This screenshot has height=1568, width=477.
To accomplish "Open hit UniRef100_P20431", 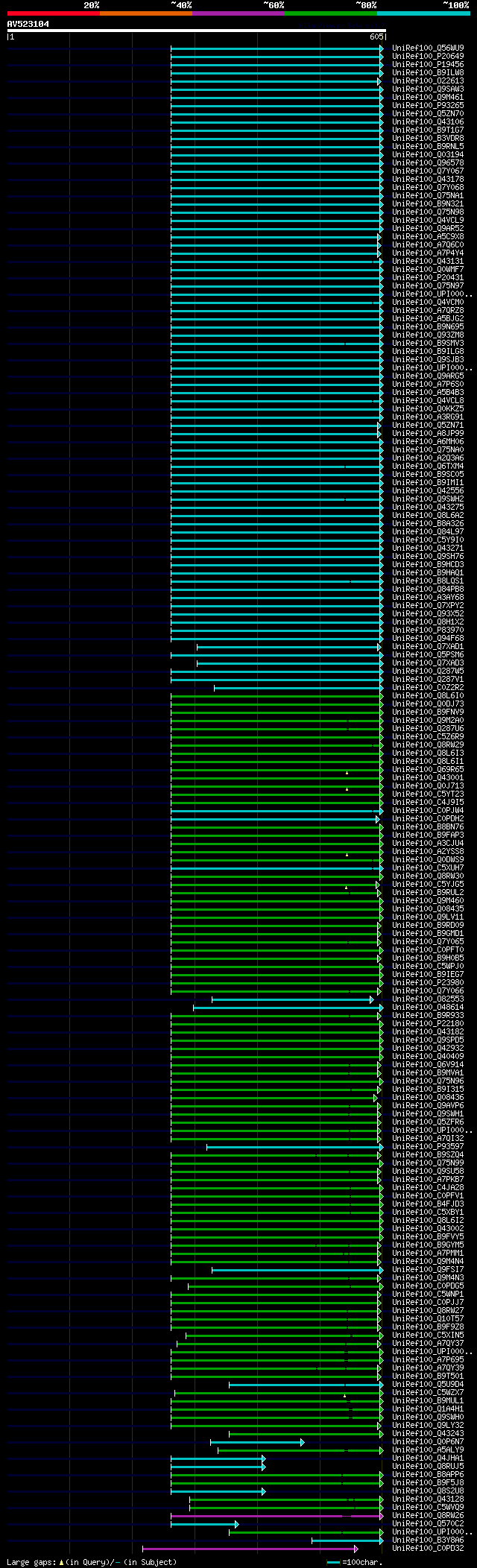I will point(428,278).
